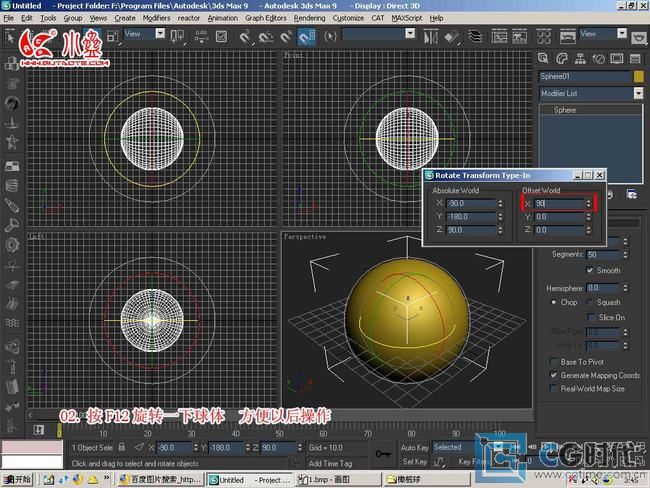Click Edit Named Selection Sets icon
650x488 pixels.
coord(330,37)
